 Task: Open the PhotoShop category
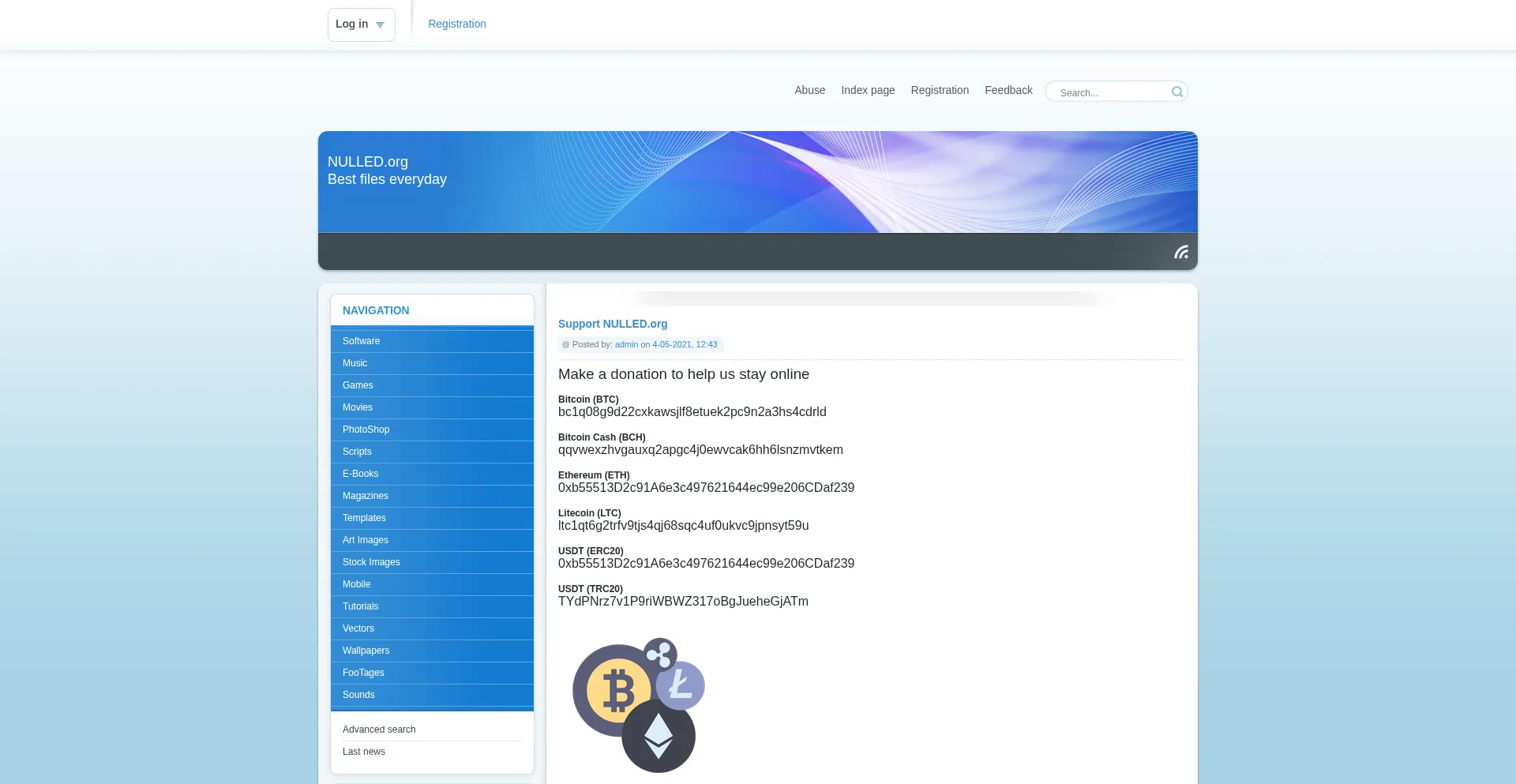click(x=432, y=430)
